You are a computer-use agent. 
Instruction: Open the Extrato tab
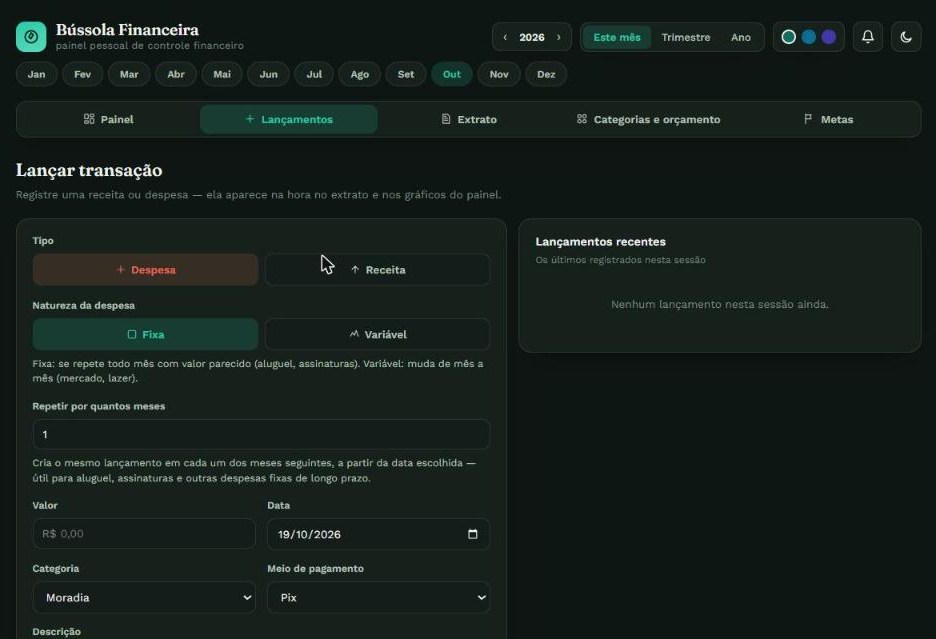tap(469, 119)
